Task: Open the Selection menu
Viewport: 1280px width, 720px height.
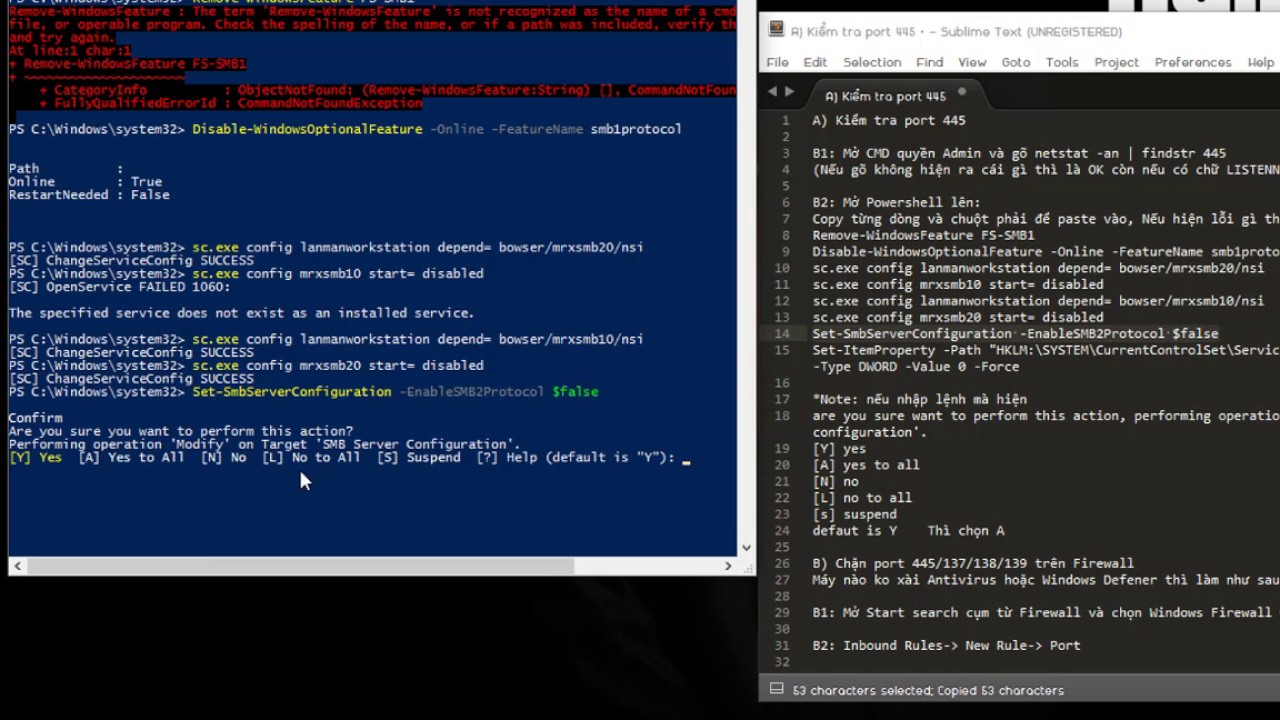Action: pyautogui.click(x=872, y=62)
